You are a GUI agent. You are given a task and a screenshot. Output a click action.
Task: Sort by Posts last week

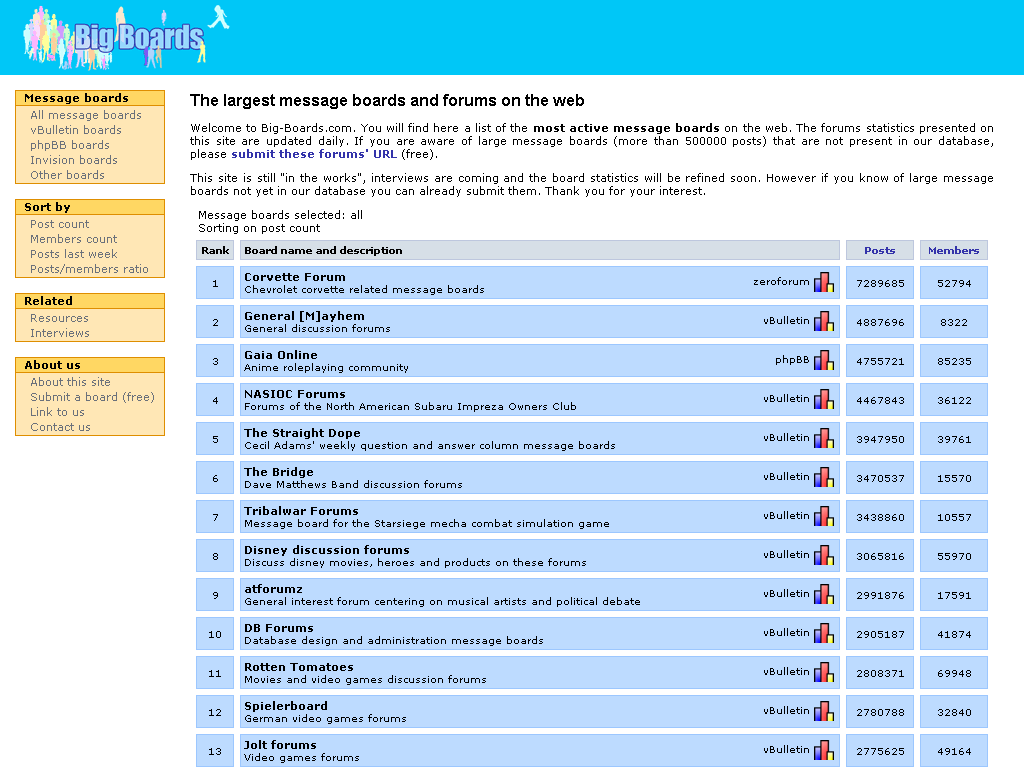[74, 254]
